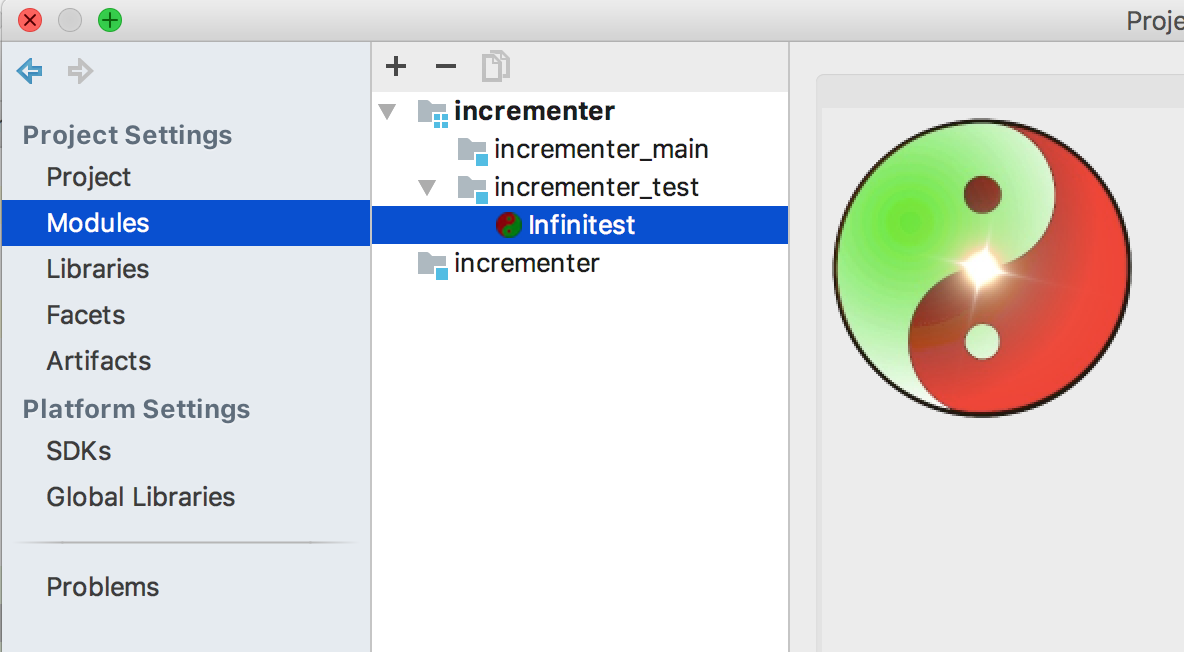
Task: Select the bold incrementer root module
Action: tap(535, 112)
